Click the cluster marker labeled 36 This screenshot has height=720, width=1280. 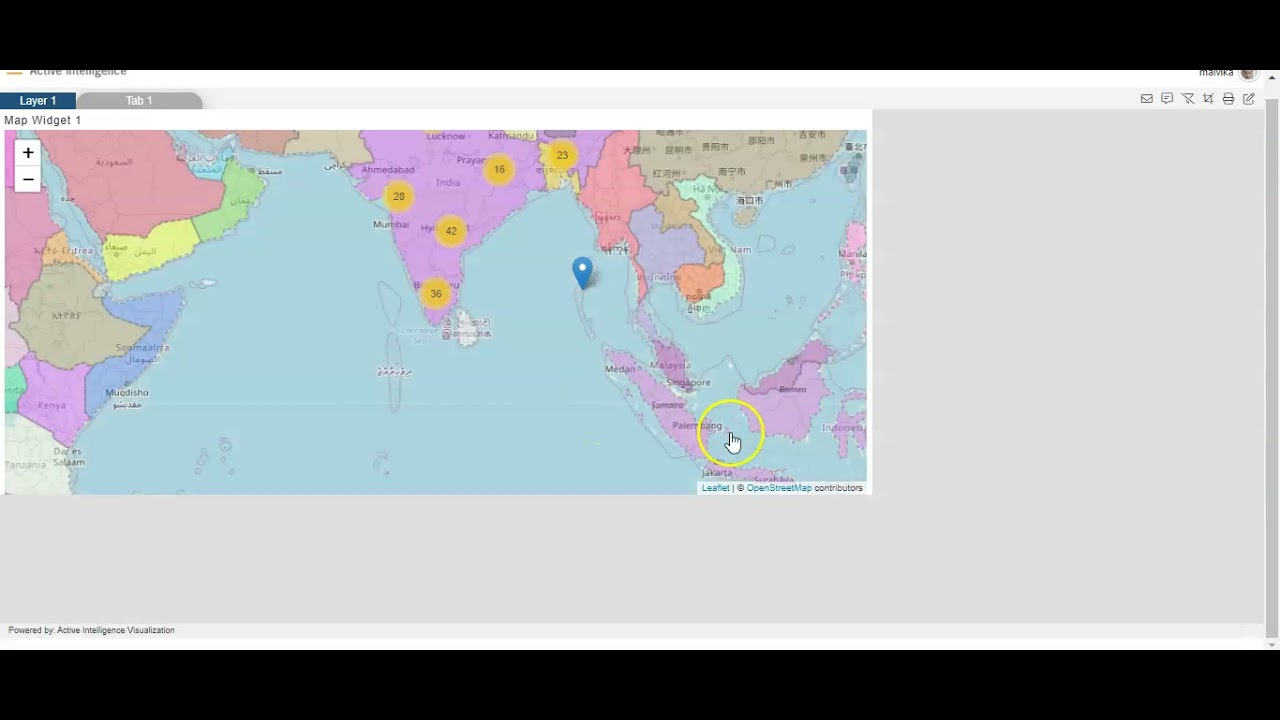[x=436, y=294]
